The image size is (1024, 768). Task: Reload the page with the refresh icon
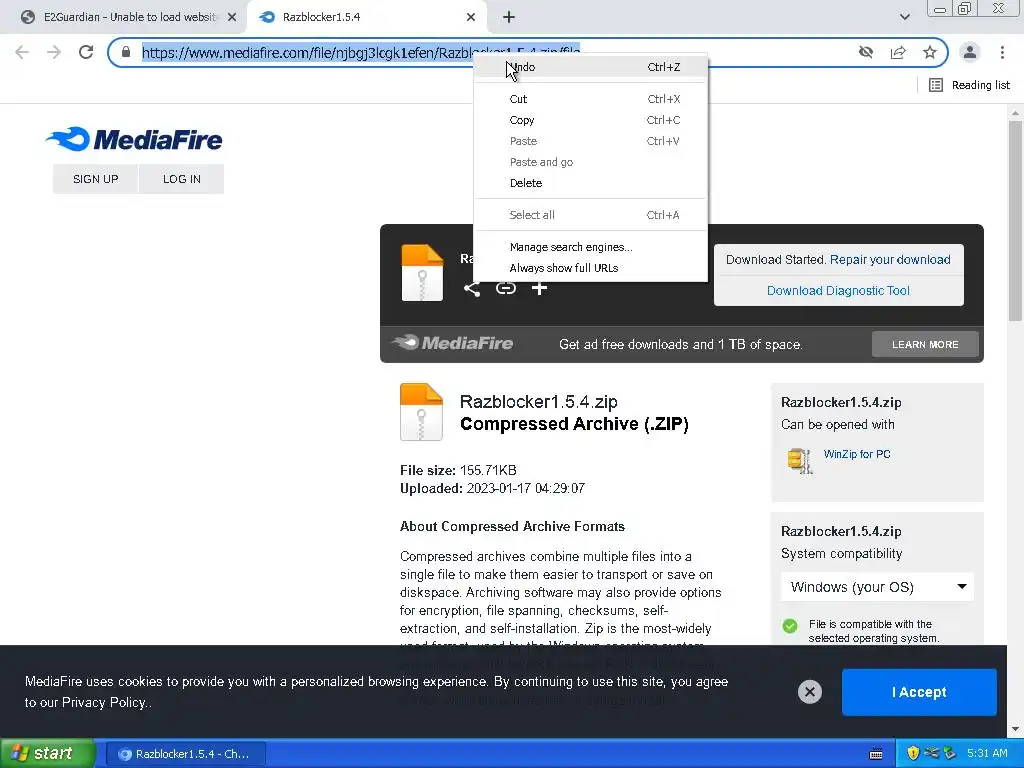click(x=86, y=52)
